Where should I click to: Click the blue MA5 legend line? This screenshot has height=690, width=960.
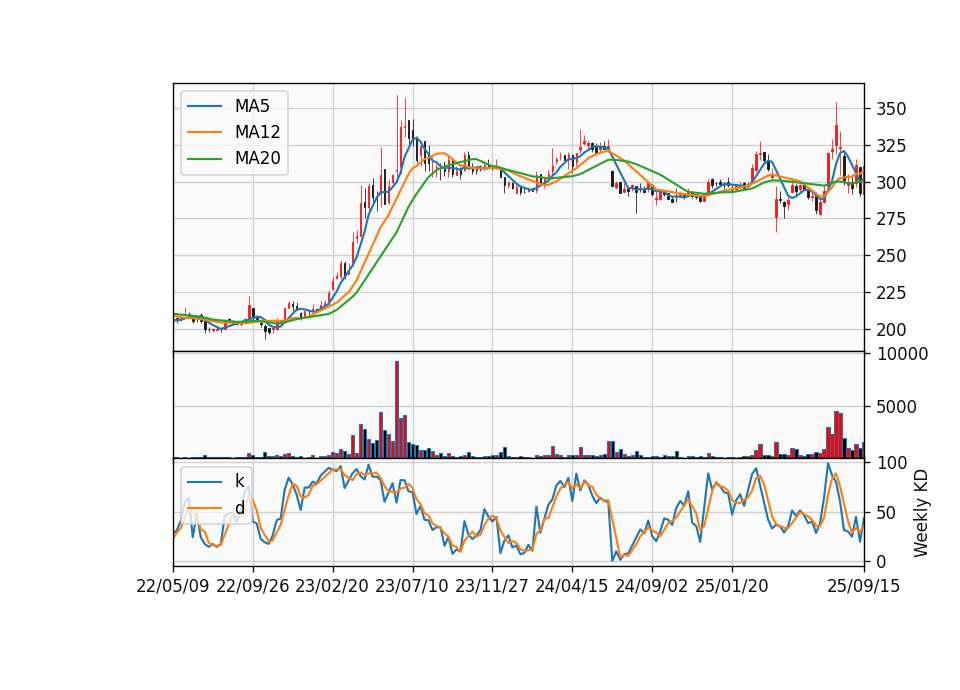pyautogui.click(x=204, y=106)
